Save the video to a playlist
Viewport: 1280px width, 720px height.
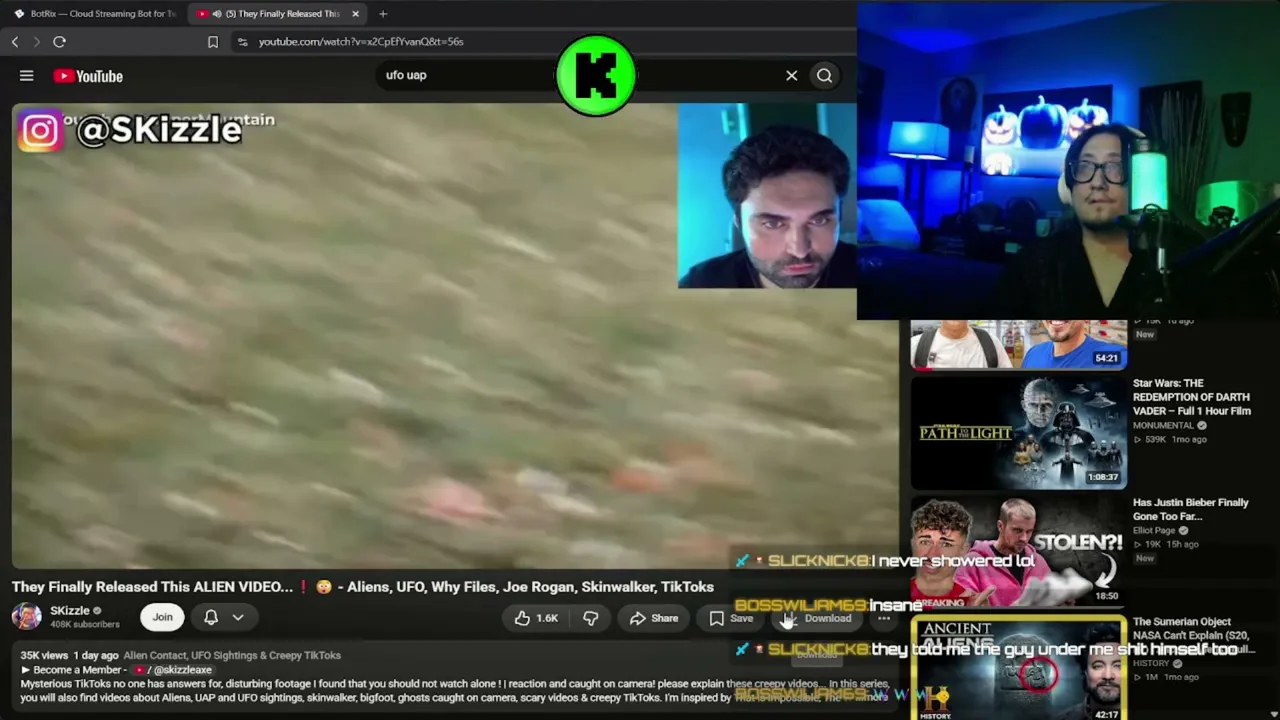[x=731, y=618]
